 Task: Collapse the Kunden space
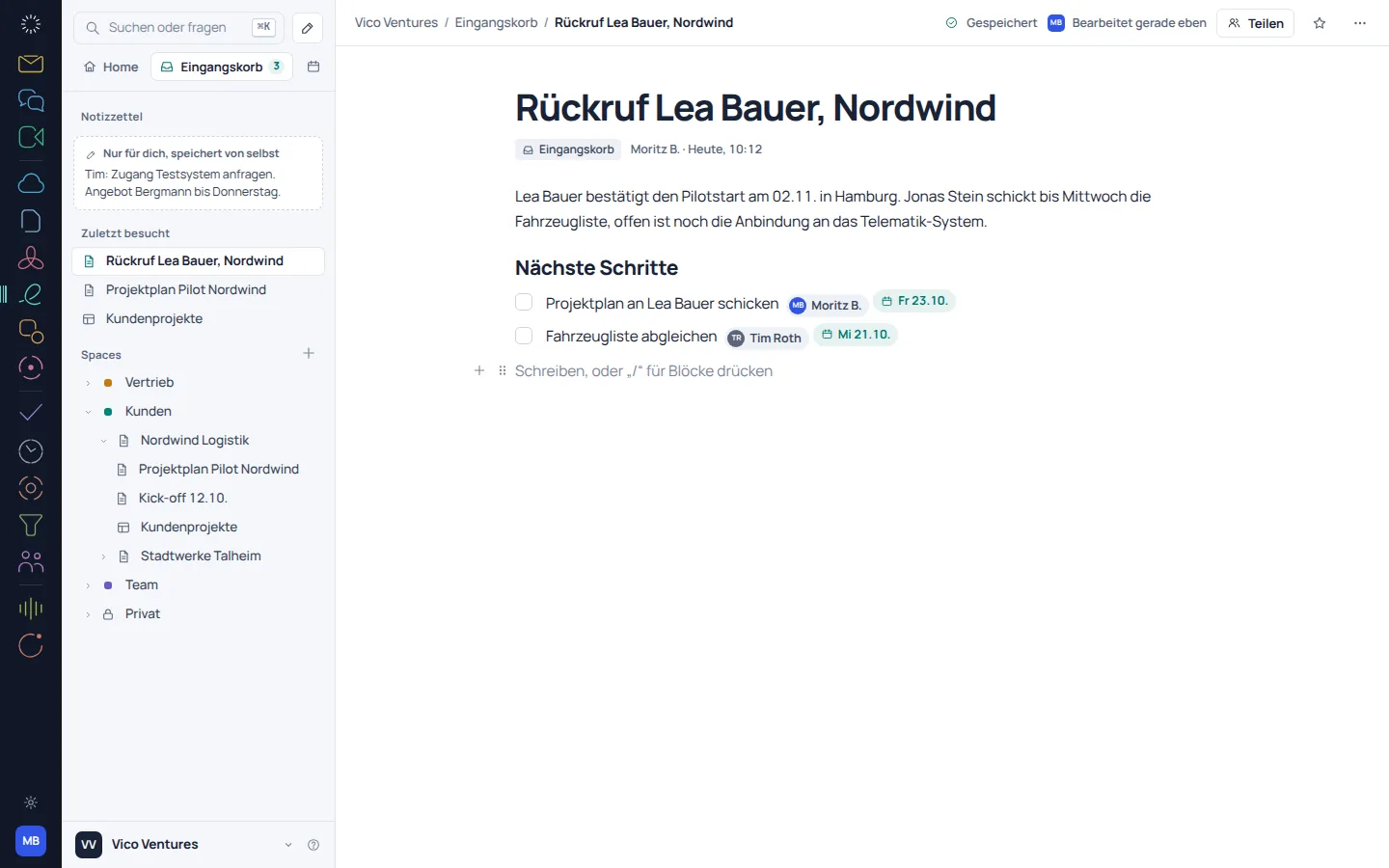click(88, 412)
